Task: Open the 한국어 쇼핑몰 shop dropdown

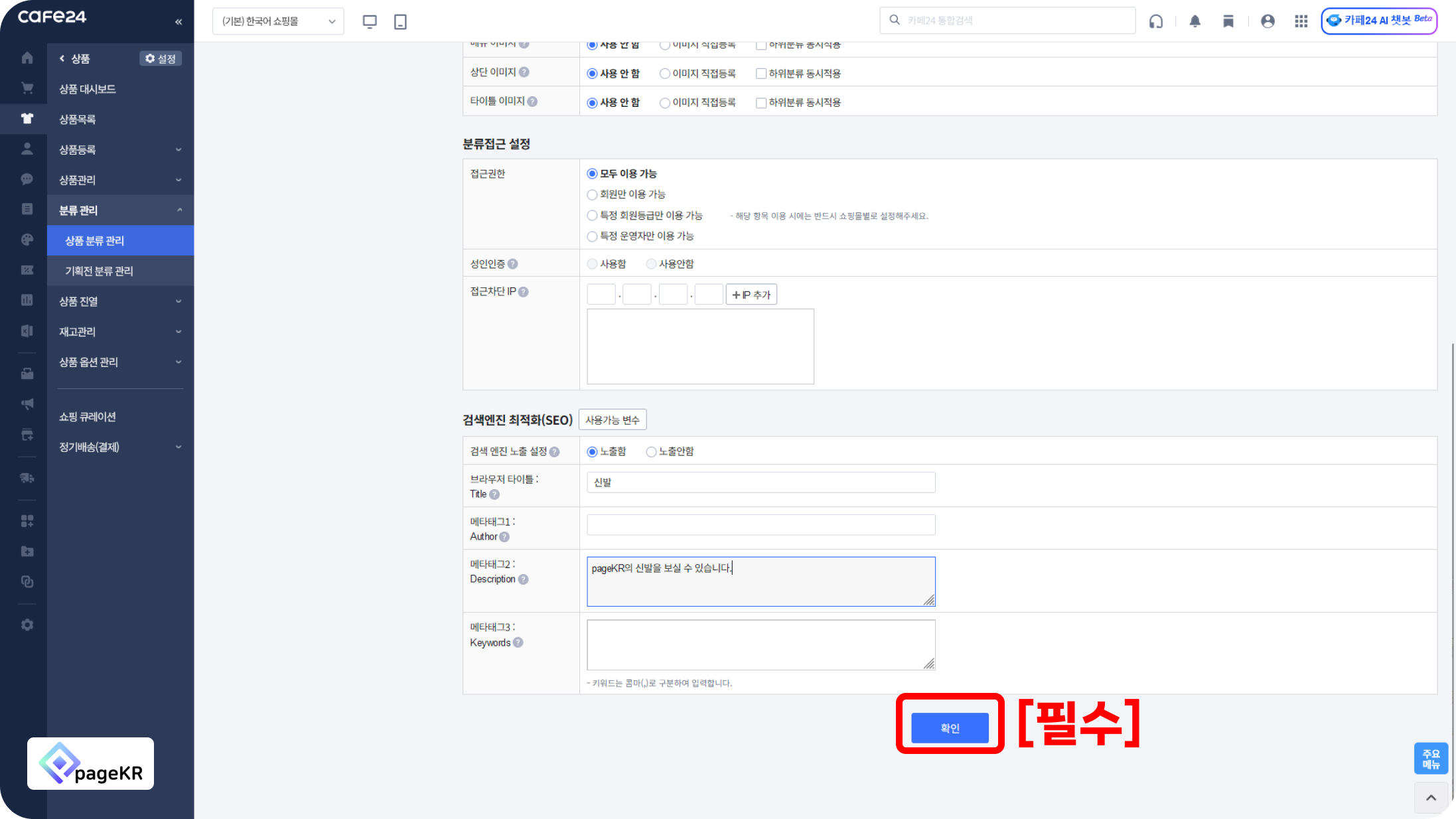Action: click(x=278, y=21)
